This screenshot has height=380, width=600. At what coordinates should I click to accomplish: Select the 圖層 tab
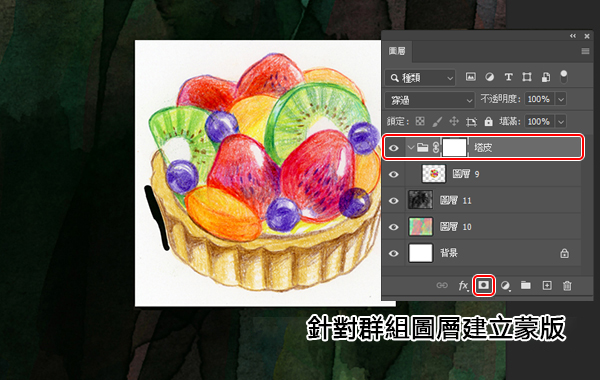pos(397,51)
